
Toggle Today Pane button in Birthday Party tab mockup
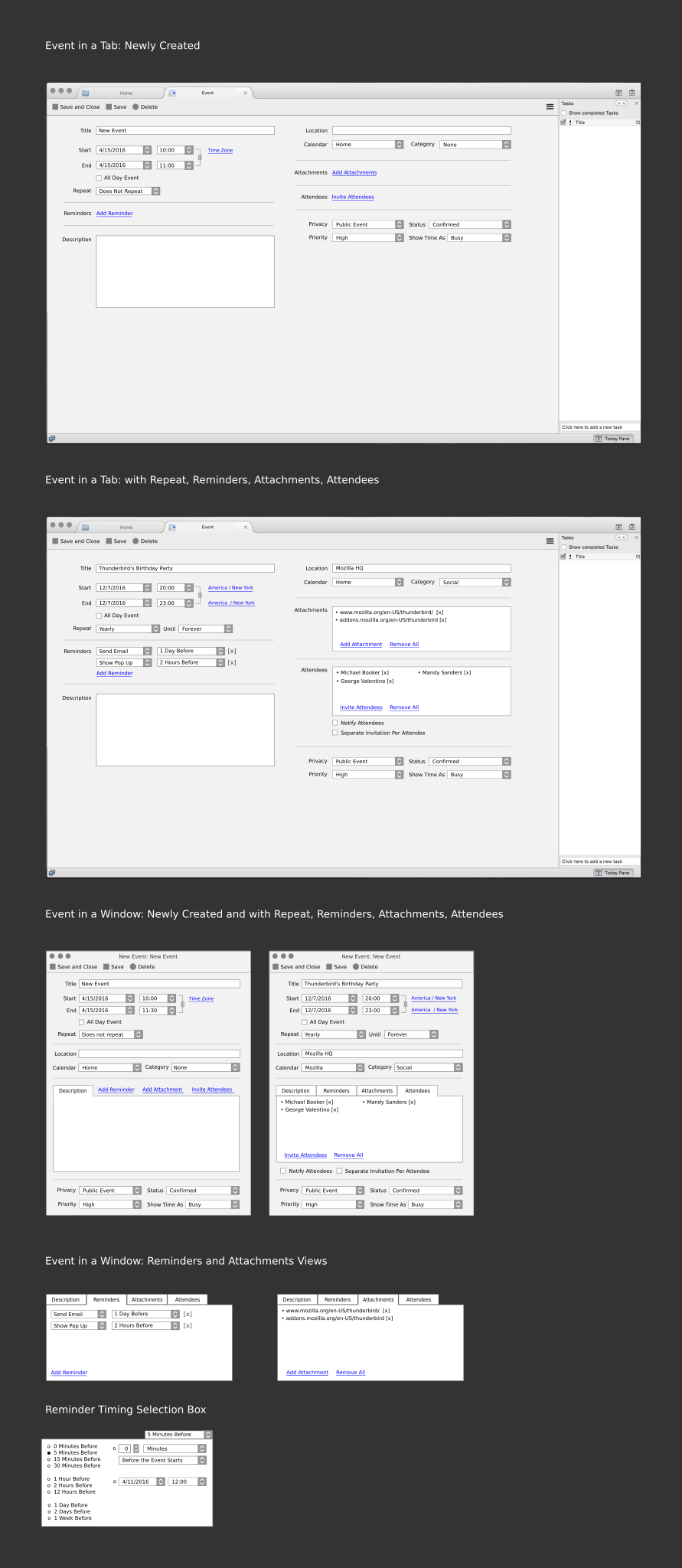point(613,873)
